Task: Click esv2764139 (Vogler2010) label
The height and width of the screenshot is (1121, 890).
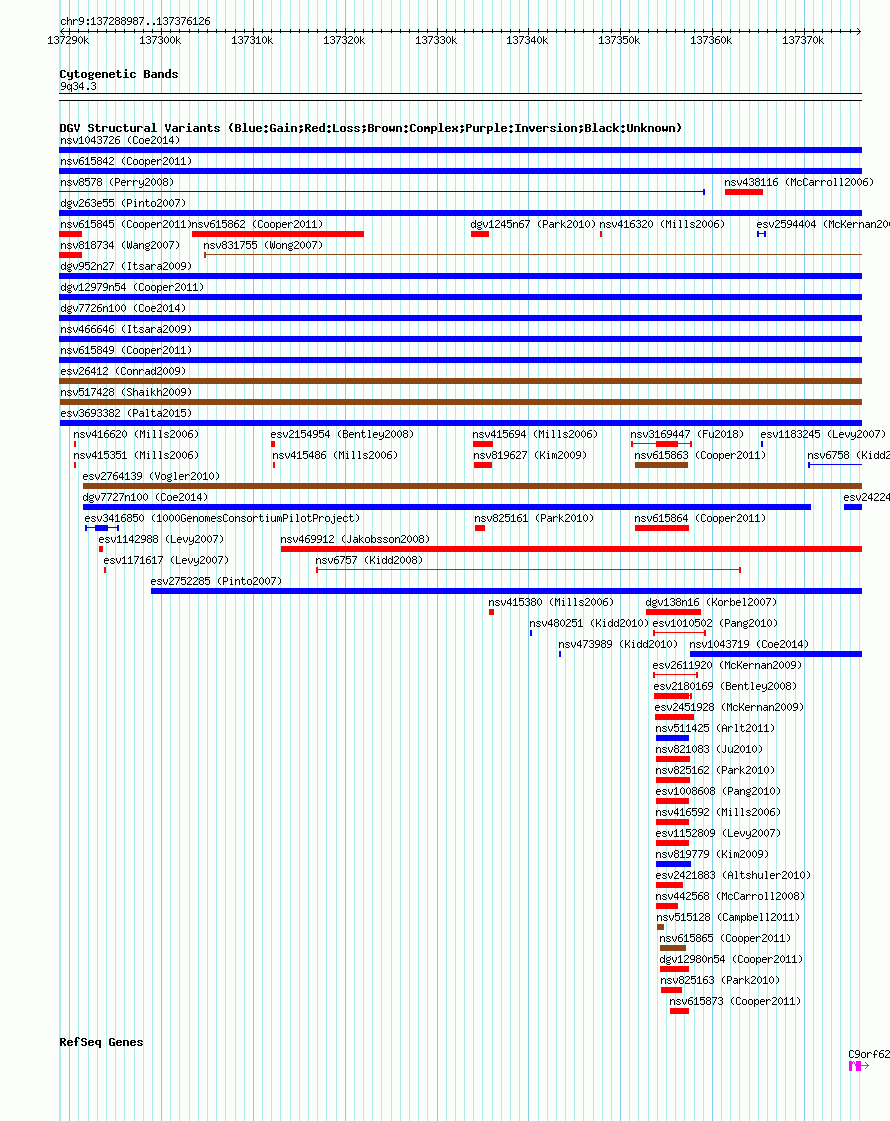Action: 151,476
